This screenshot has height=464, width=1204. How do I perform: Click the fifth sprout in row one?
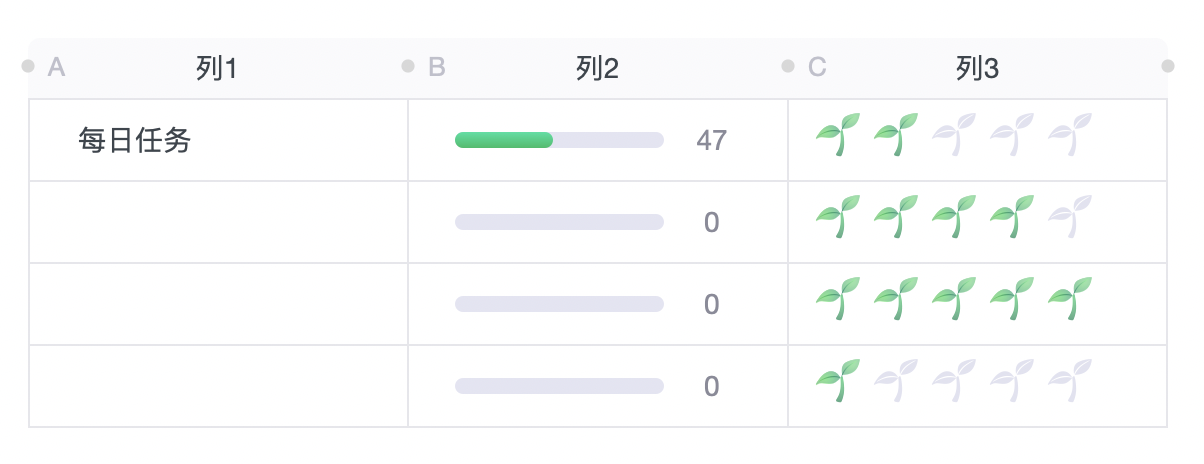tap(1070, 135)
